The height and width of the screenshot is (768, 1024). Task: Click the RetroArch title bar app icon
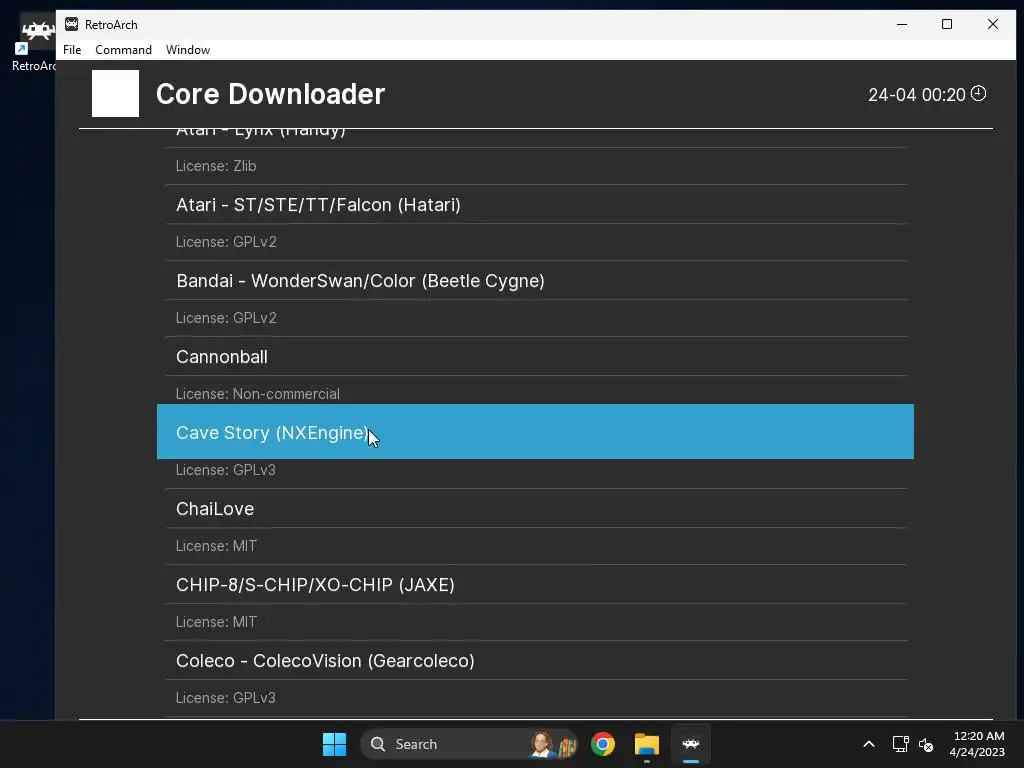pyautogui.click(x=71, y=24)
